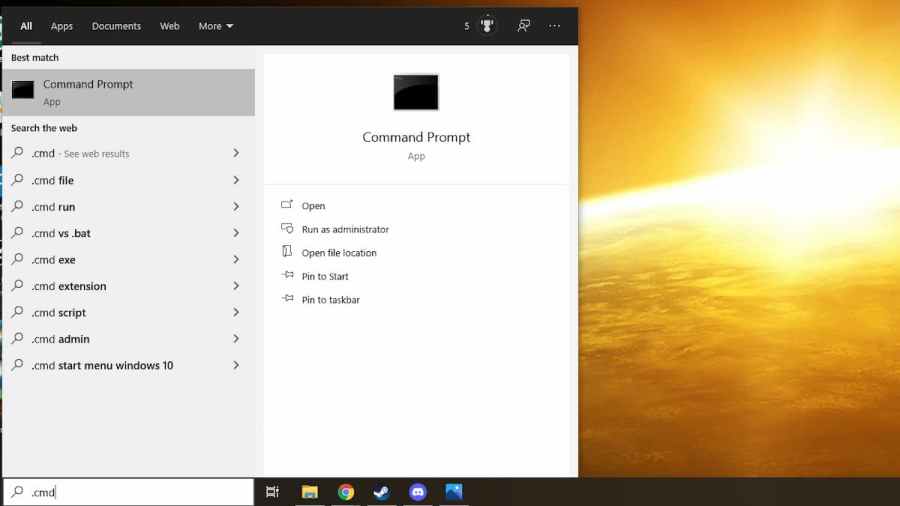Open the Command Prompt best match result
Screen dimensions: 900x506
[128, 92]
